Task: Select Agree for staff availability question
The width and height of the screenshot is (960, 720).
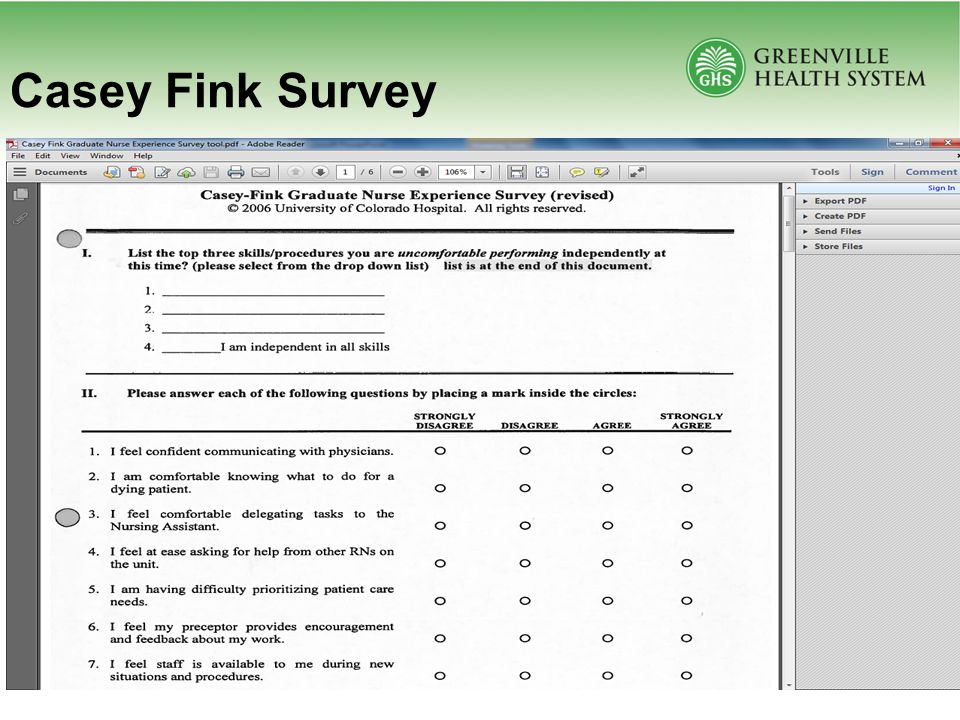Action: tap(607, 676)
